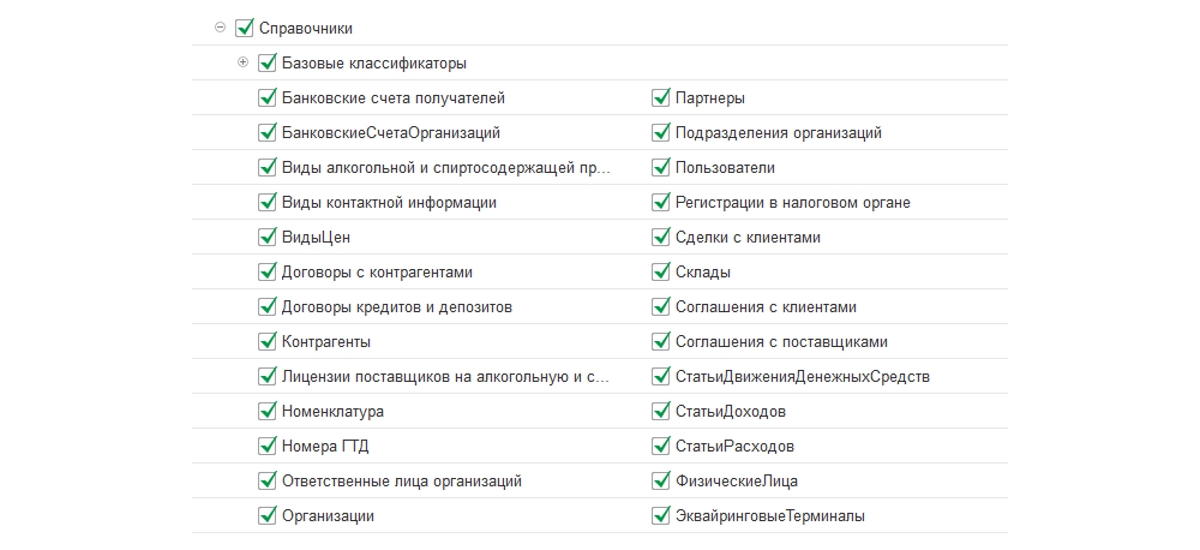Screen dimensions: 1200x550
Task: Uncheck the Базовые классификаторы checkbox
Action: (x=267, y=63)
